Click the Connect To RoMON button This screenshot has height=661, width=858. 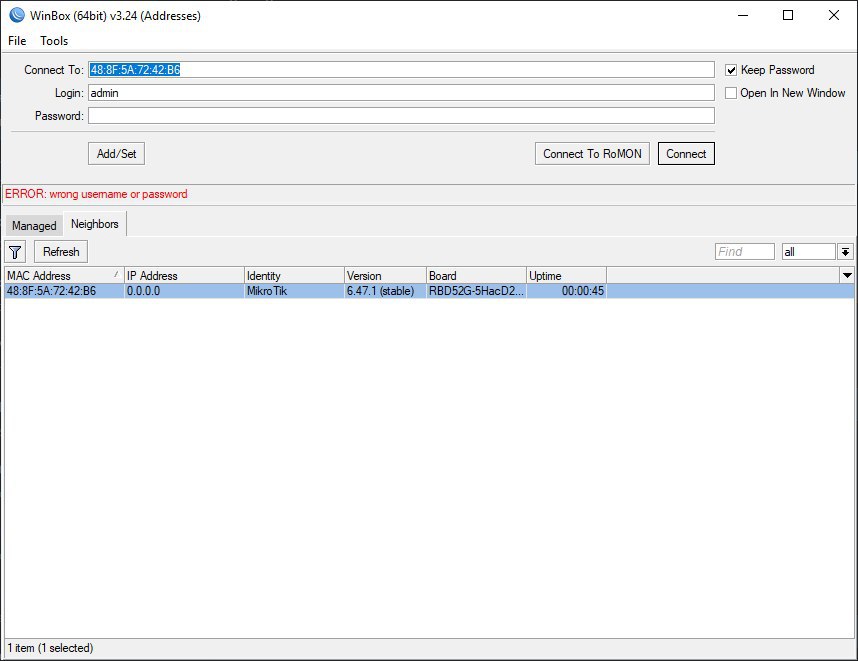pyautogui.click(x=592, y=154)
